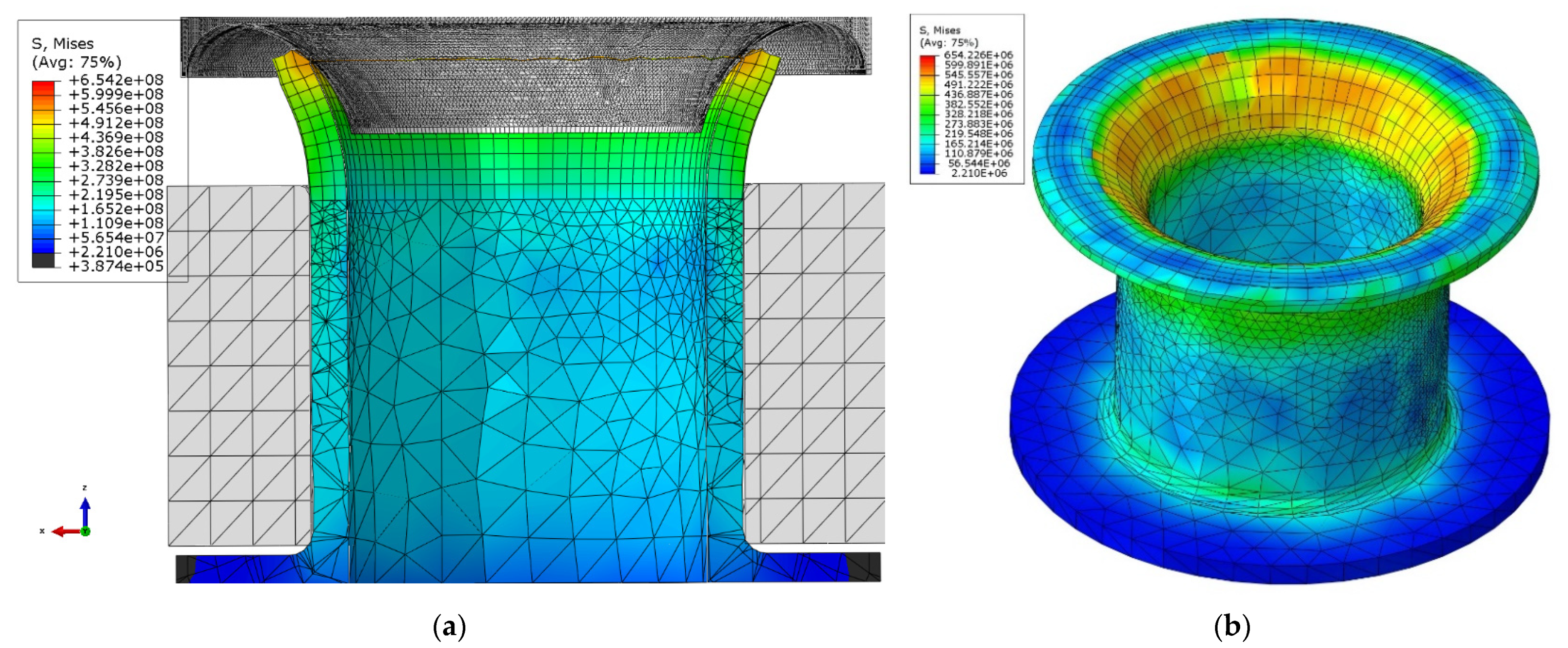Click the '(Avg: 75%)' text in left legend

pos(77,62)
